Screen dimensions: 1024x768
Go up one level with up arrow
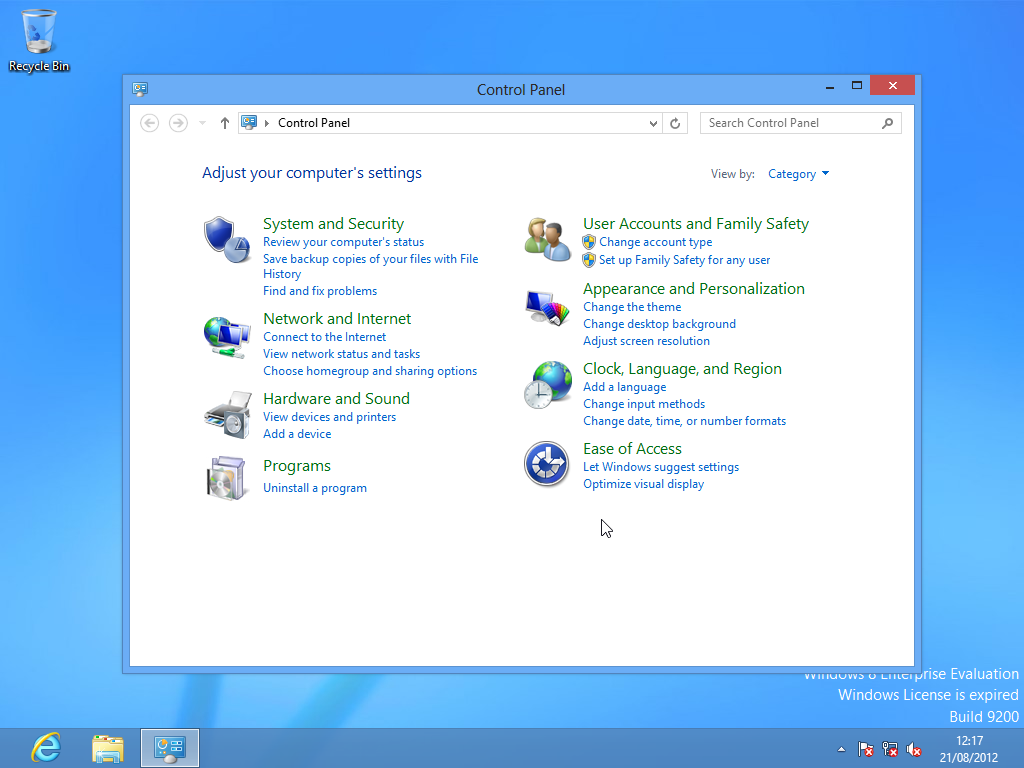pyautogui.click(x=225, y=123)
